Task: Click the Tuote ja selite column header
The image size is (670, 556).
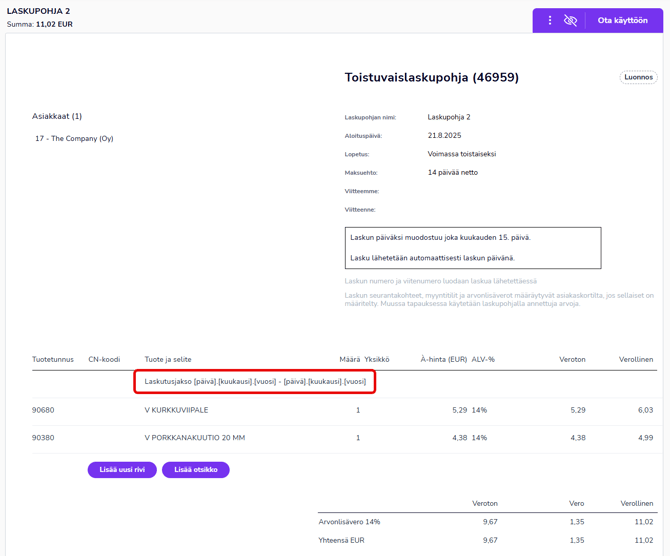Action: [168, 359]
